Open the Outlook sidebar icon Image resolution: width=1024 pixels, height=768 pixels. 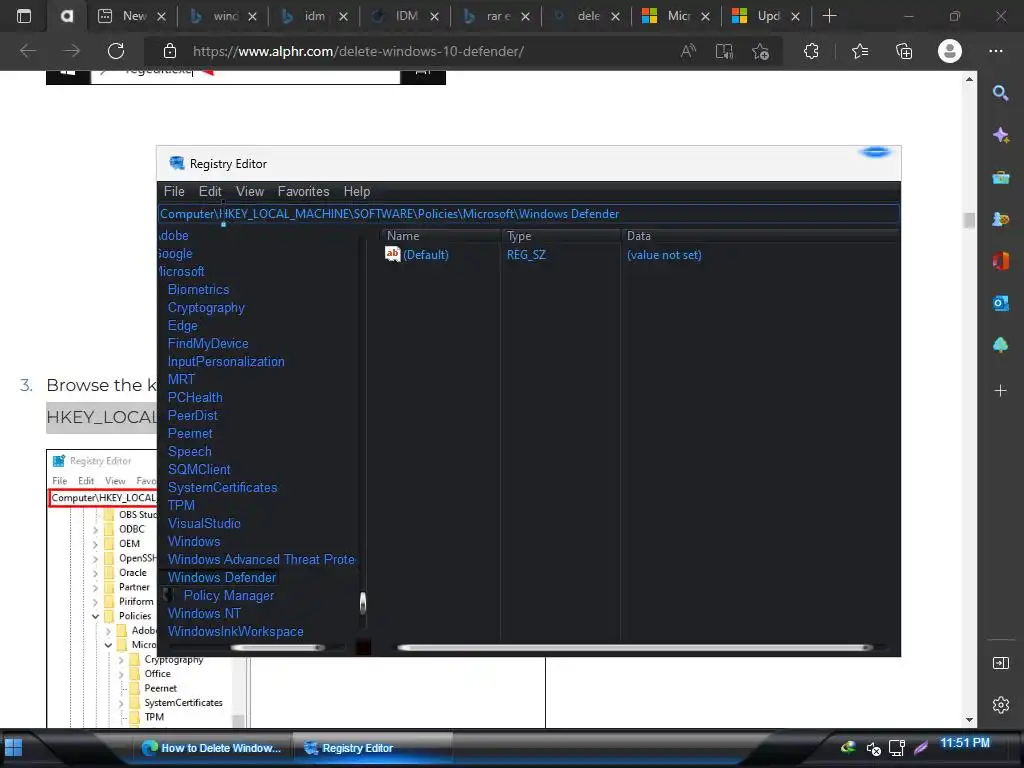click(1000, 302)
